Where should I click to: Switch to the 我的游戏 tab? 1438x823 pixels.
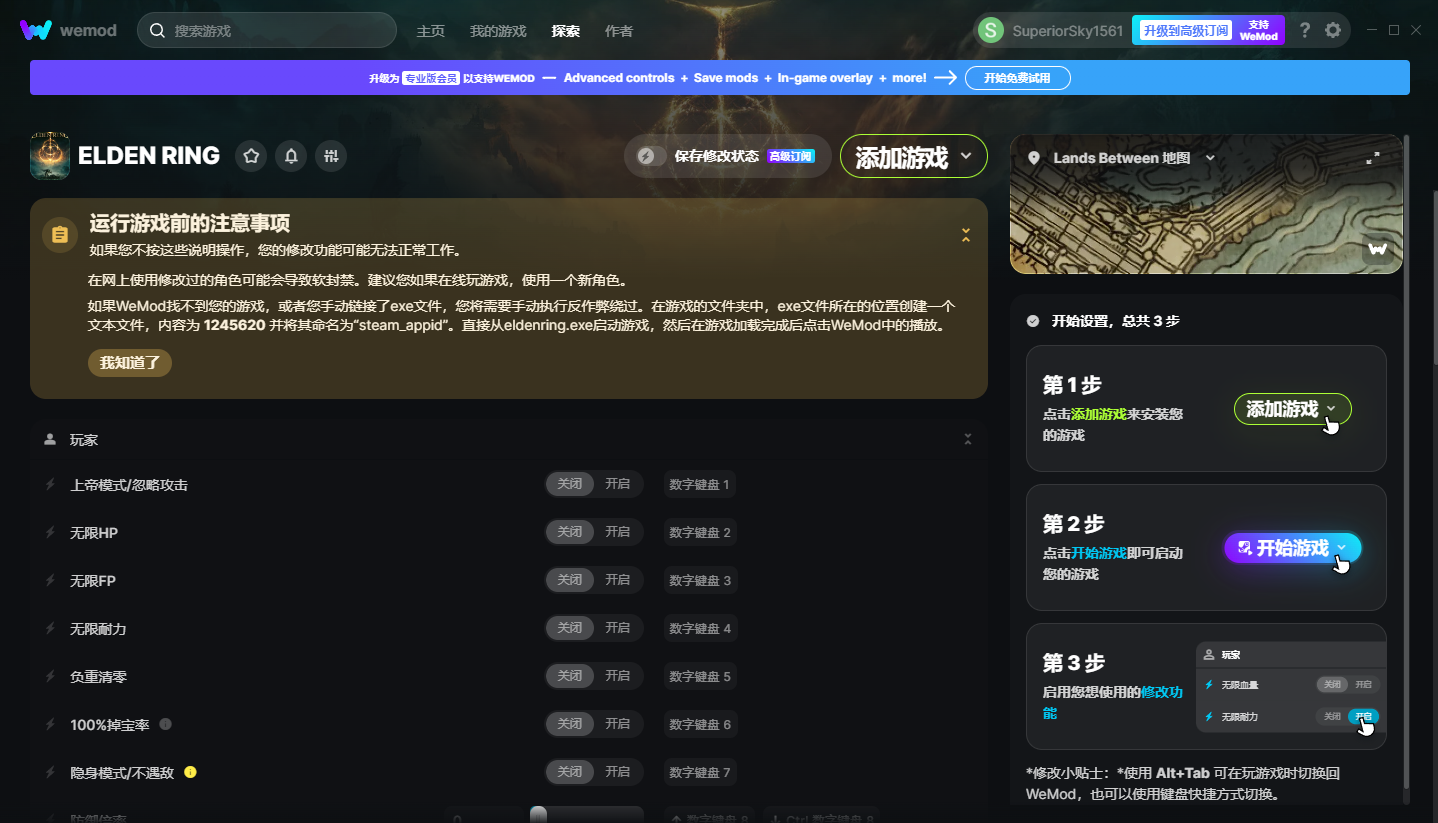pos(498,31)
